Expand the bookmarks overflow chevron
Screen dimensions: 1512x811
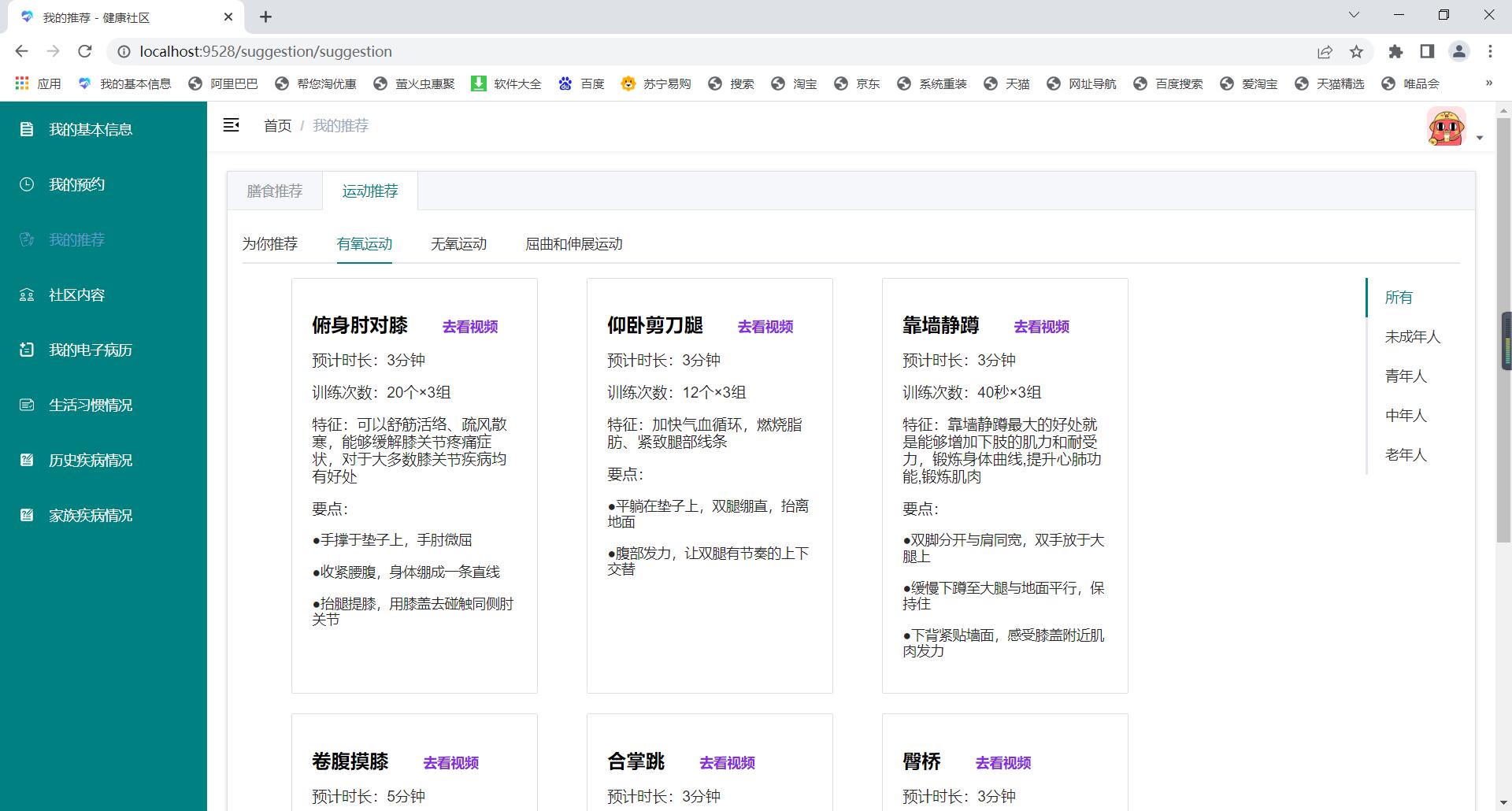coord(1488,83)
